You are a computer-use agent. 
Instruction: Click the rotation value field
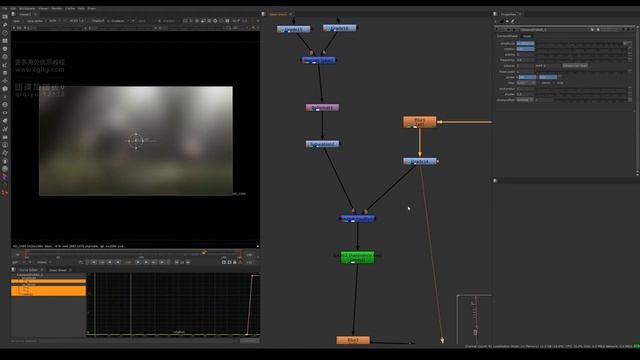[525, 49]
